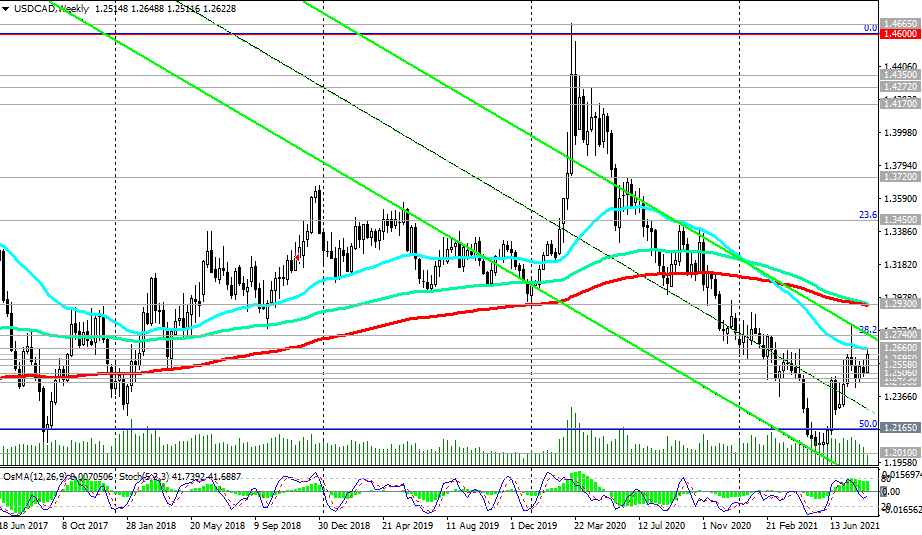Select the 0.0 Fibonacci level text
922x535 pixels.
coord(870,28)
